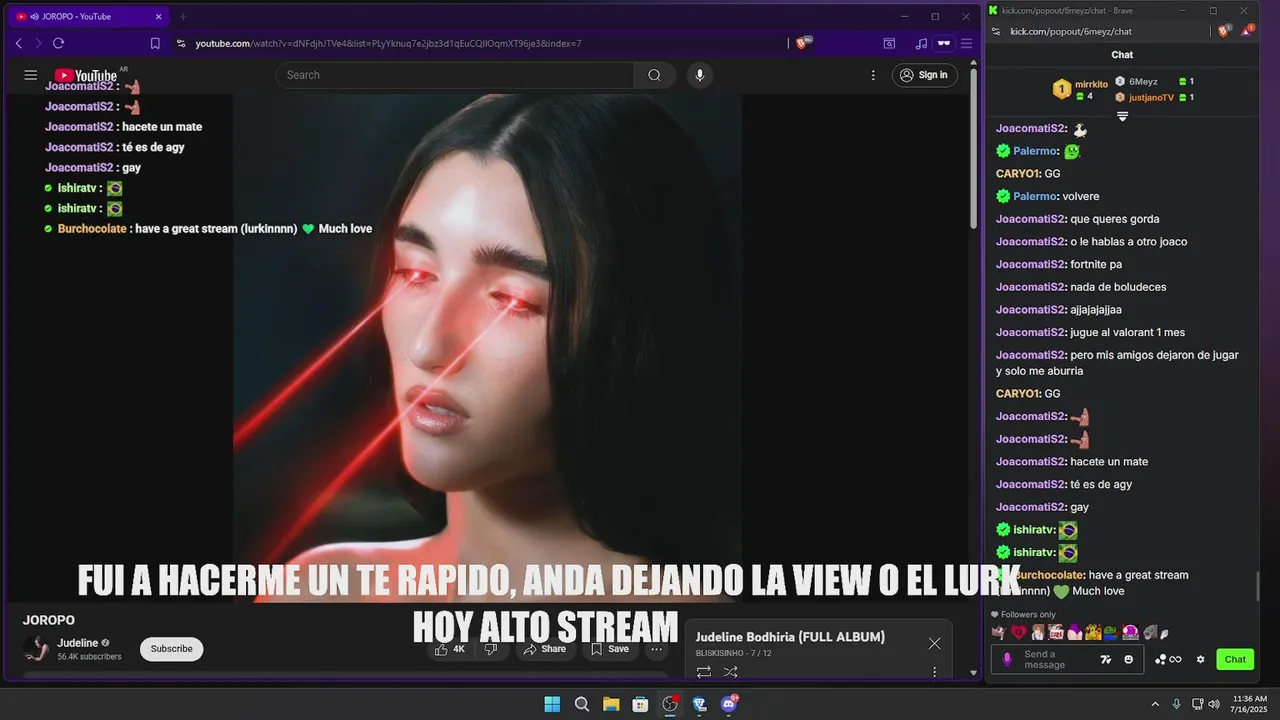Click the scroll-down arrow of YouTube page
The width and height of the screenshot is (1280, 720).
click(974, 673)
